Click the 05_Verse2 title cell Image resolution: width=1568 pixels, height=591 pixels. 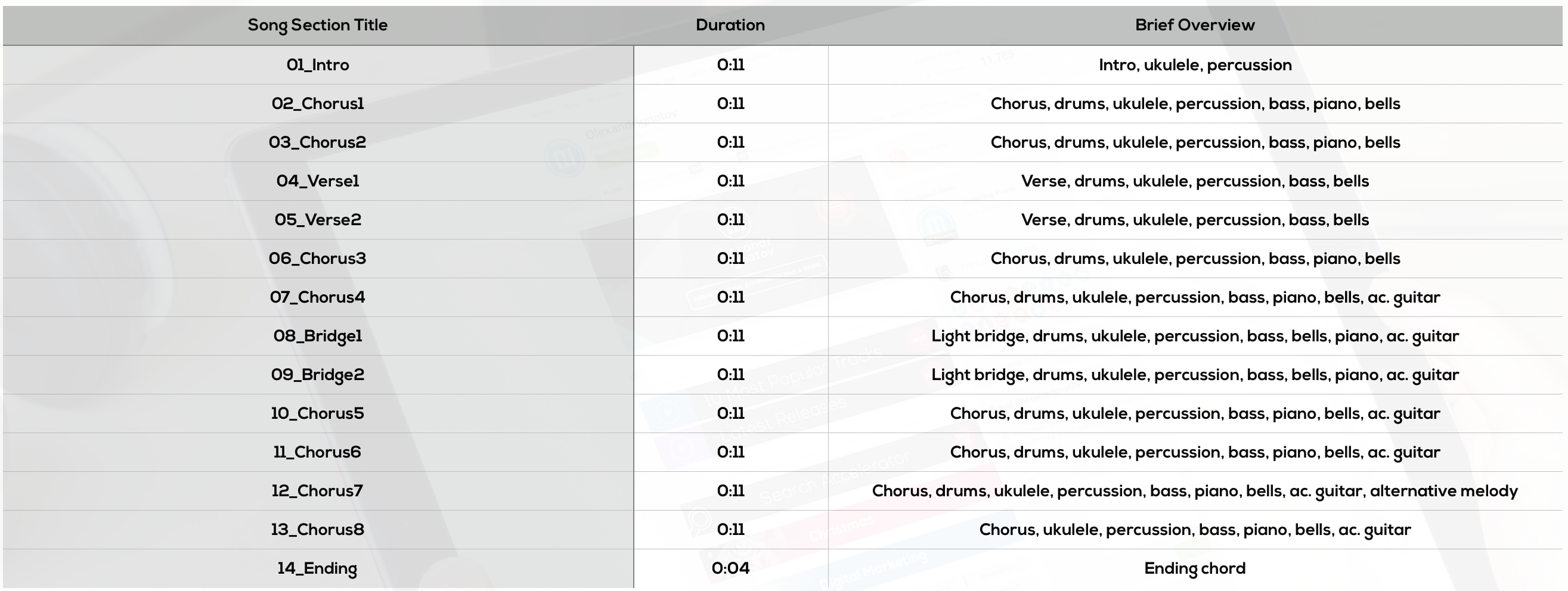[317, 219]
